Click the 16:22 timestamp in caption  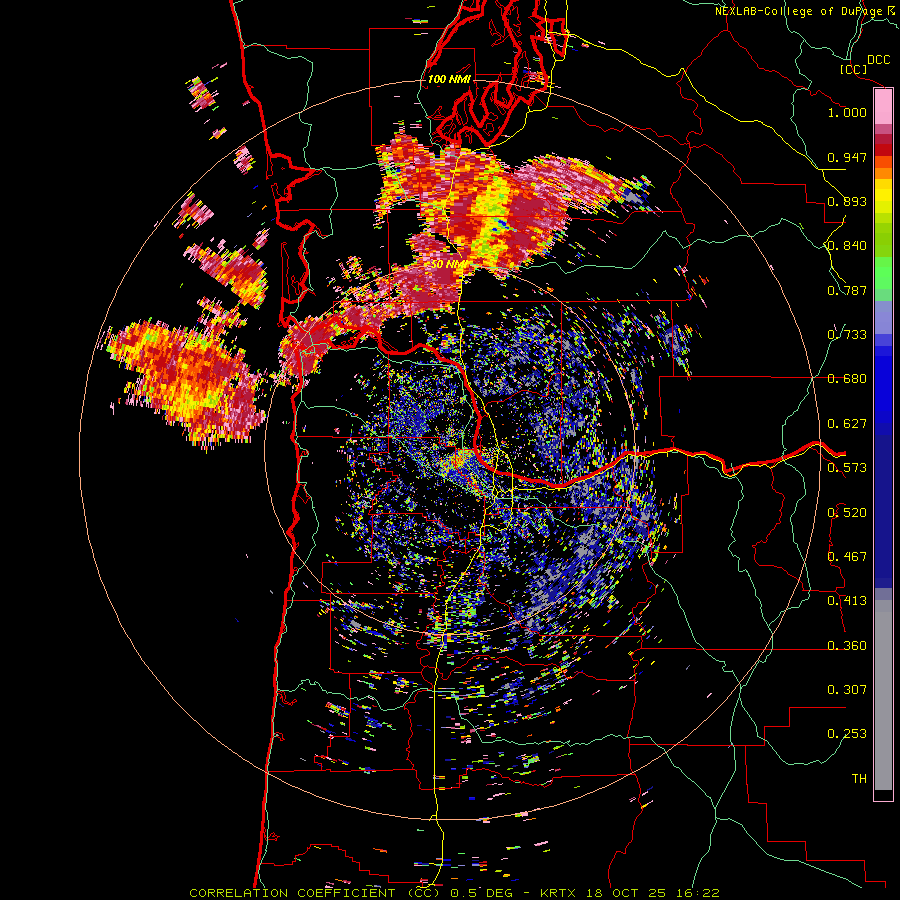(x=697, y=893)
